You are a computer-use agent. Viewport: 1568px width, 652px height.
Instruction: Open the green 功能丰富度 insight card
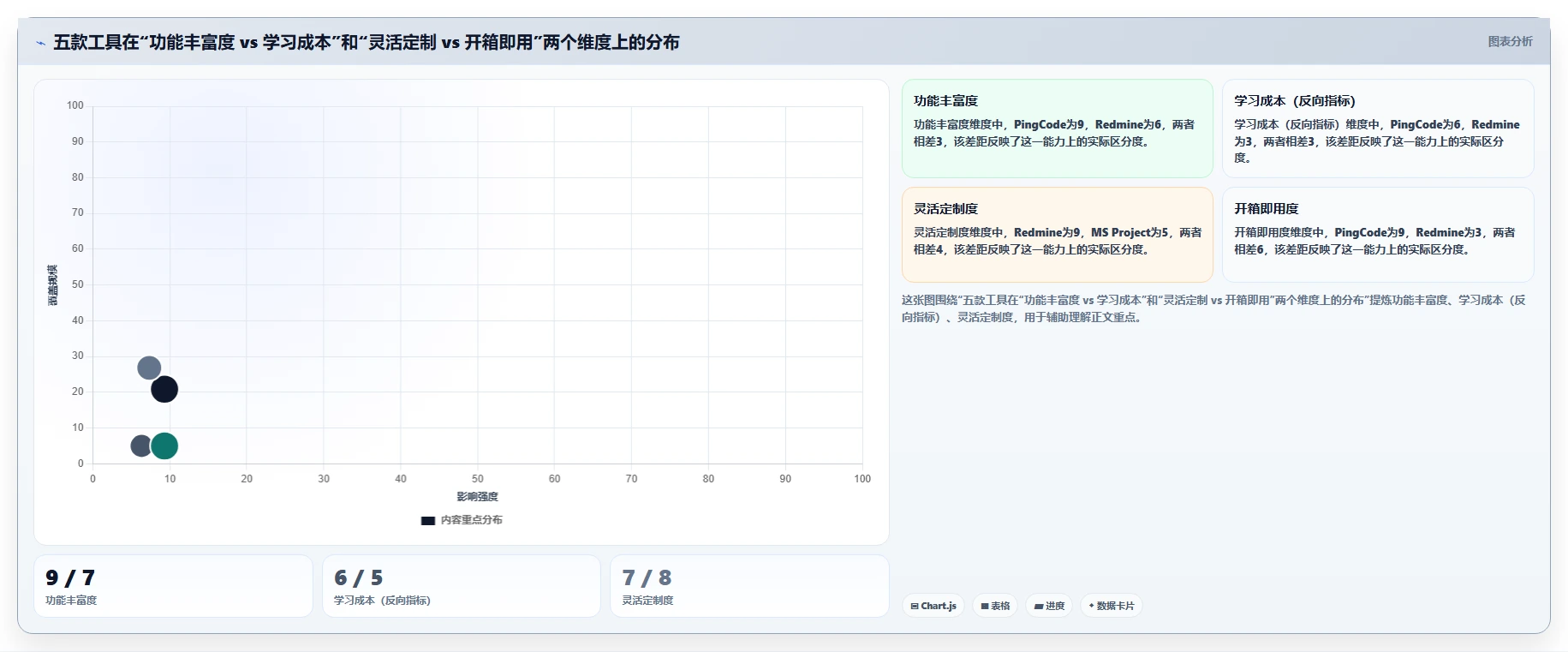point(1057,129)
